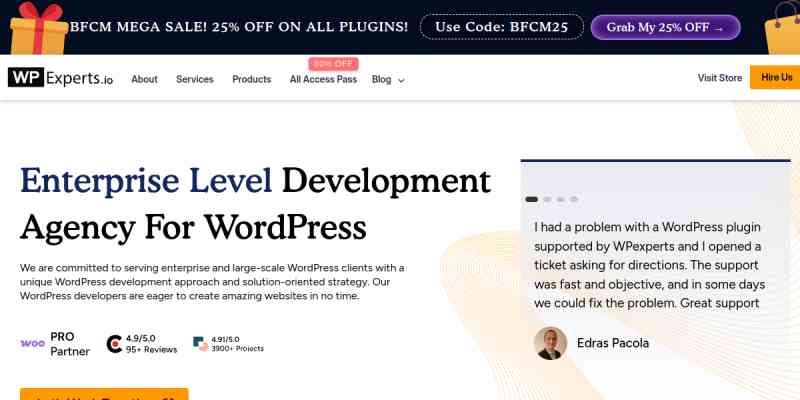
Task: Open the Products menu
Action: (x=251, y=79)
